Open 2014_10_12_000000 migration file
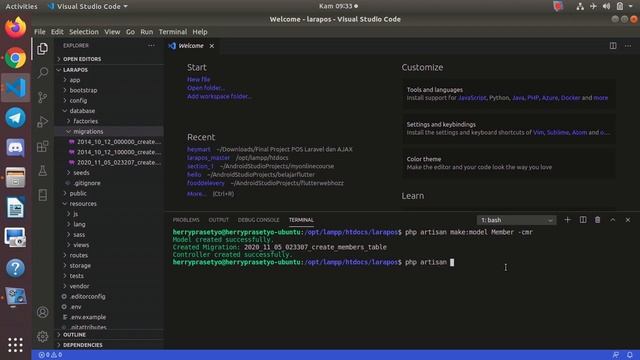640x360 pixels. (x=110, y=142)
